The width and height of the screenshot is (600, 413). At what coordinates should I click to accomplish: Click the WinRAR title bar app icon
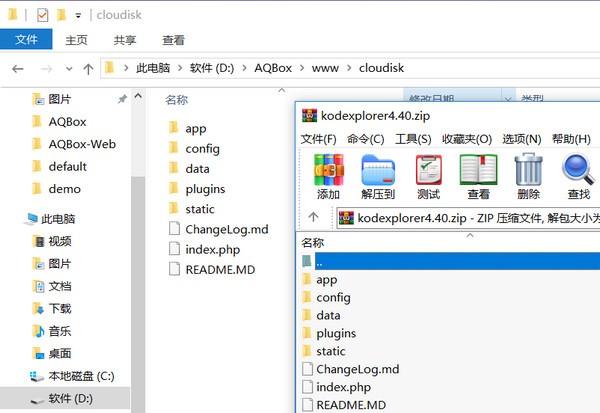click(309, 115)
